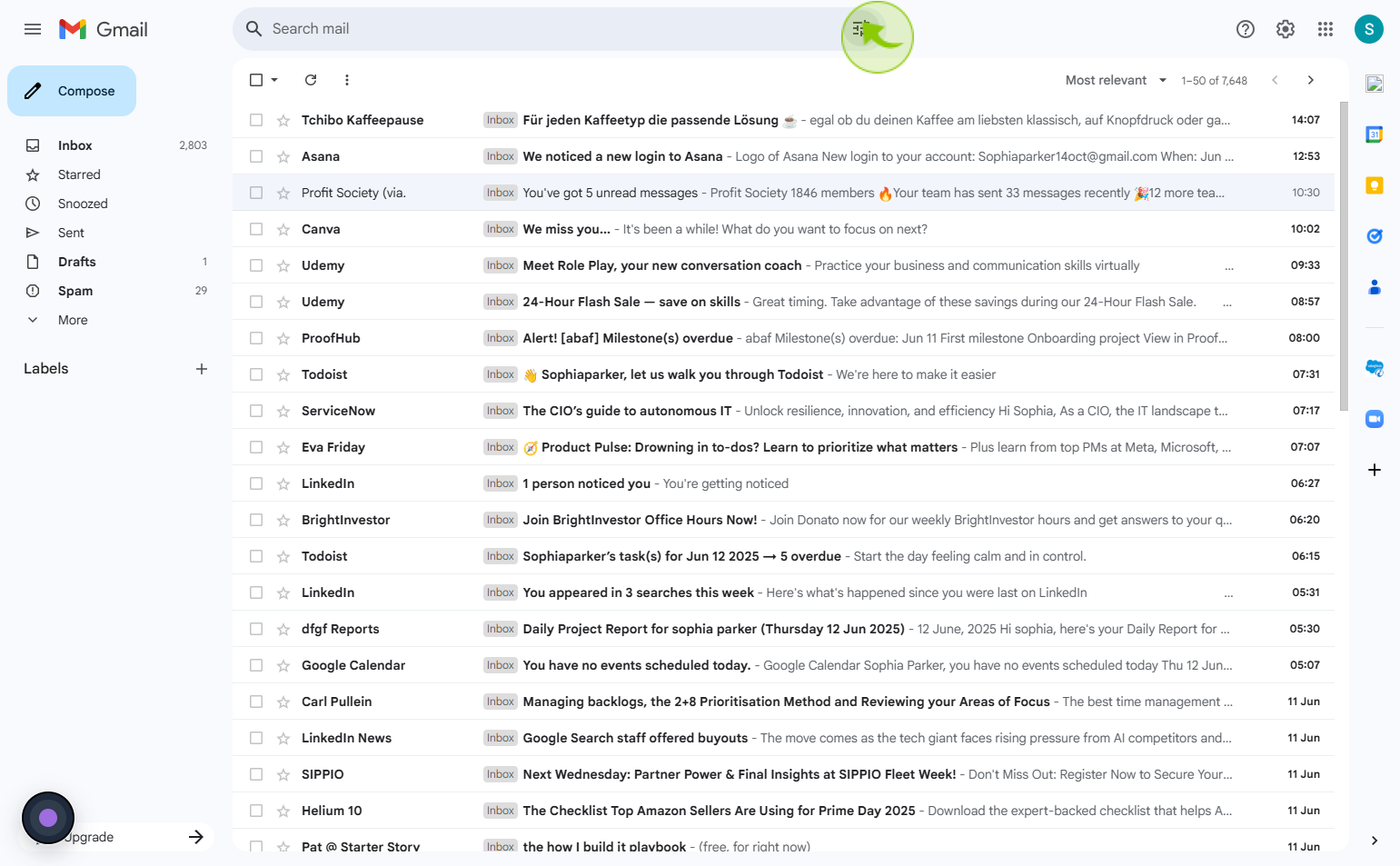Open the Support help icon

pos(1246,29)
